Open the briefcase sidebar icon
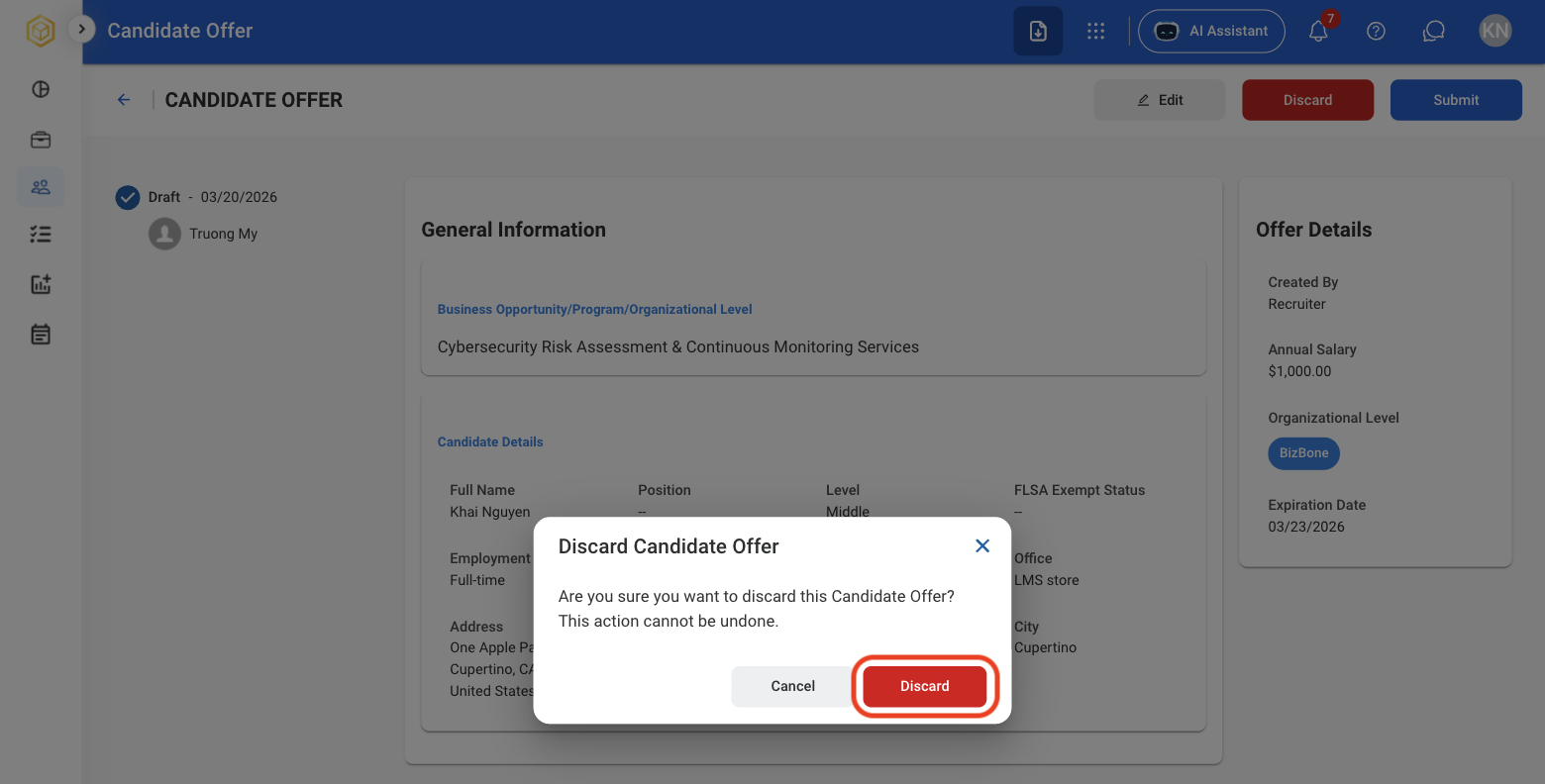The height and width of the screenshot is (784, 1545). pyautogui.click(x=41, y=140)
